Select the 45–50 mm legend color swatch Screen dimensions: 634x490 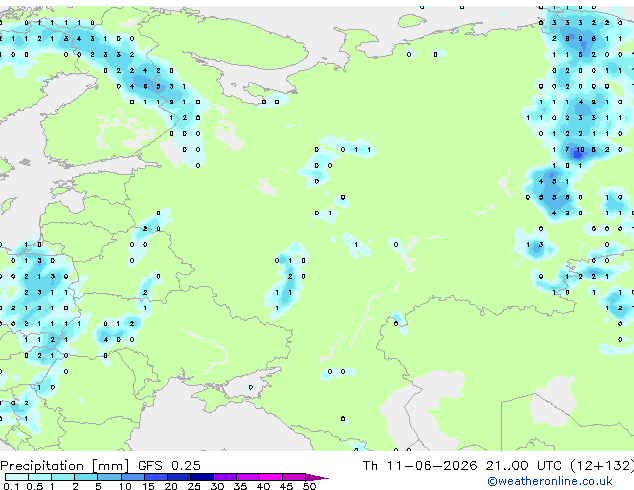pos(294,477)
